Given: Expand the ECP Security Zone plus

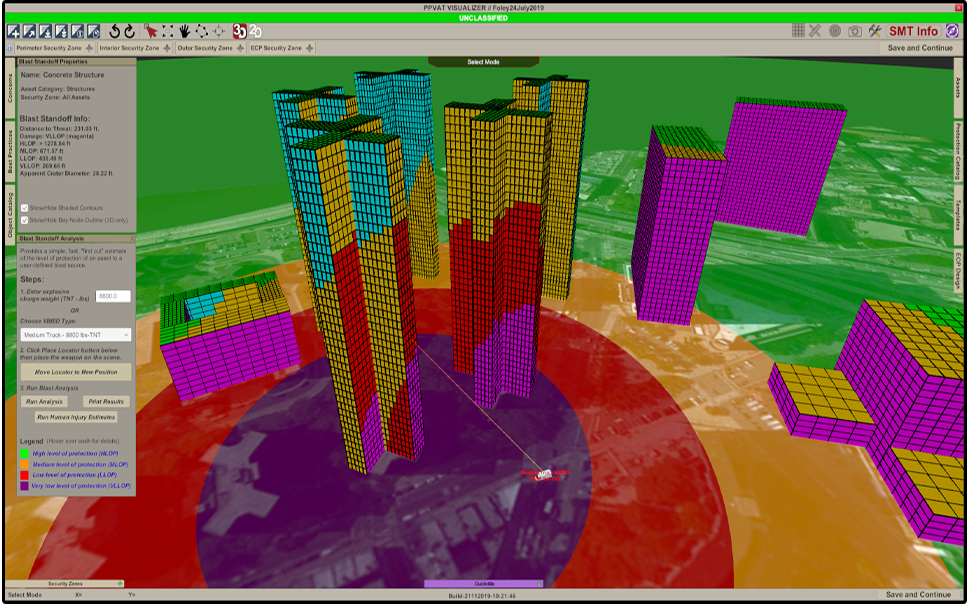Looking at the screenshot, I should (x=309, y=48).
